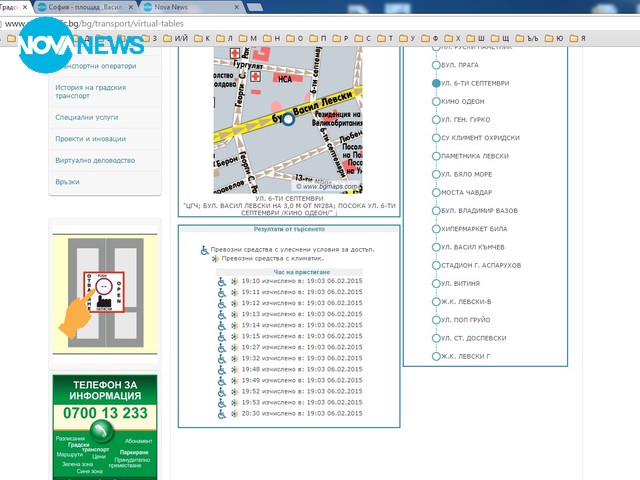Click the emergency door open banner image
Screen dimensions: 640x480
(105, 294)
